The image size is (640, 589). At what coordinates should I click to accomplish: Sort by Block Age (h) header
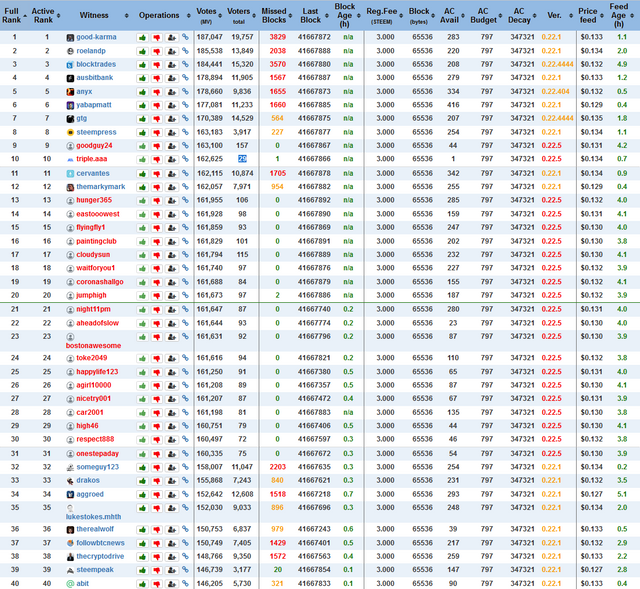tap(347, 16)
